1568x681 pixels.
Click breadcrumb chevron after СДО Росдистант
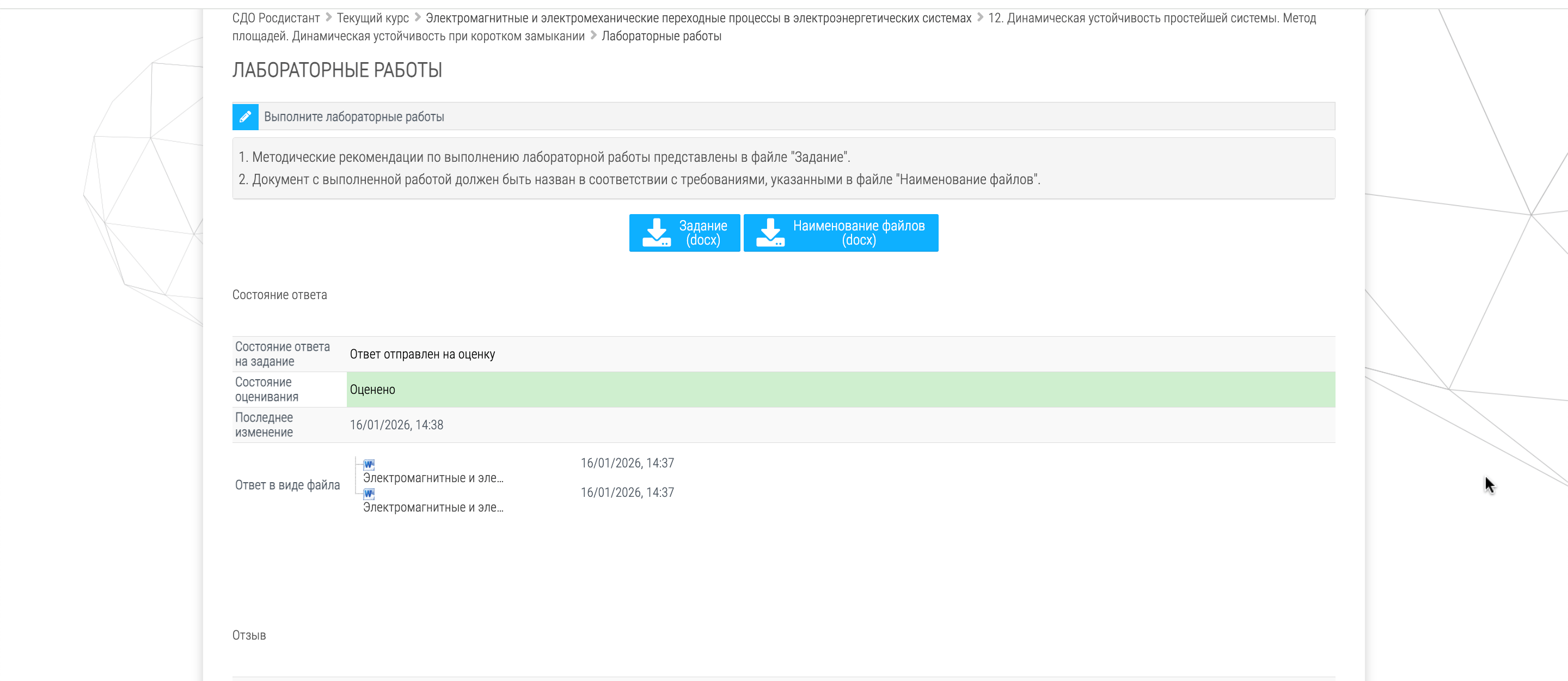pos(329,17)
